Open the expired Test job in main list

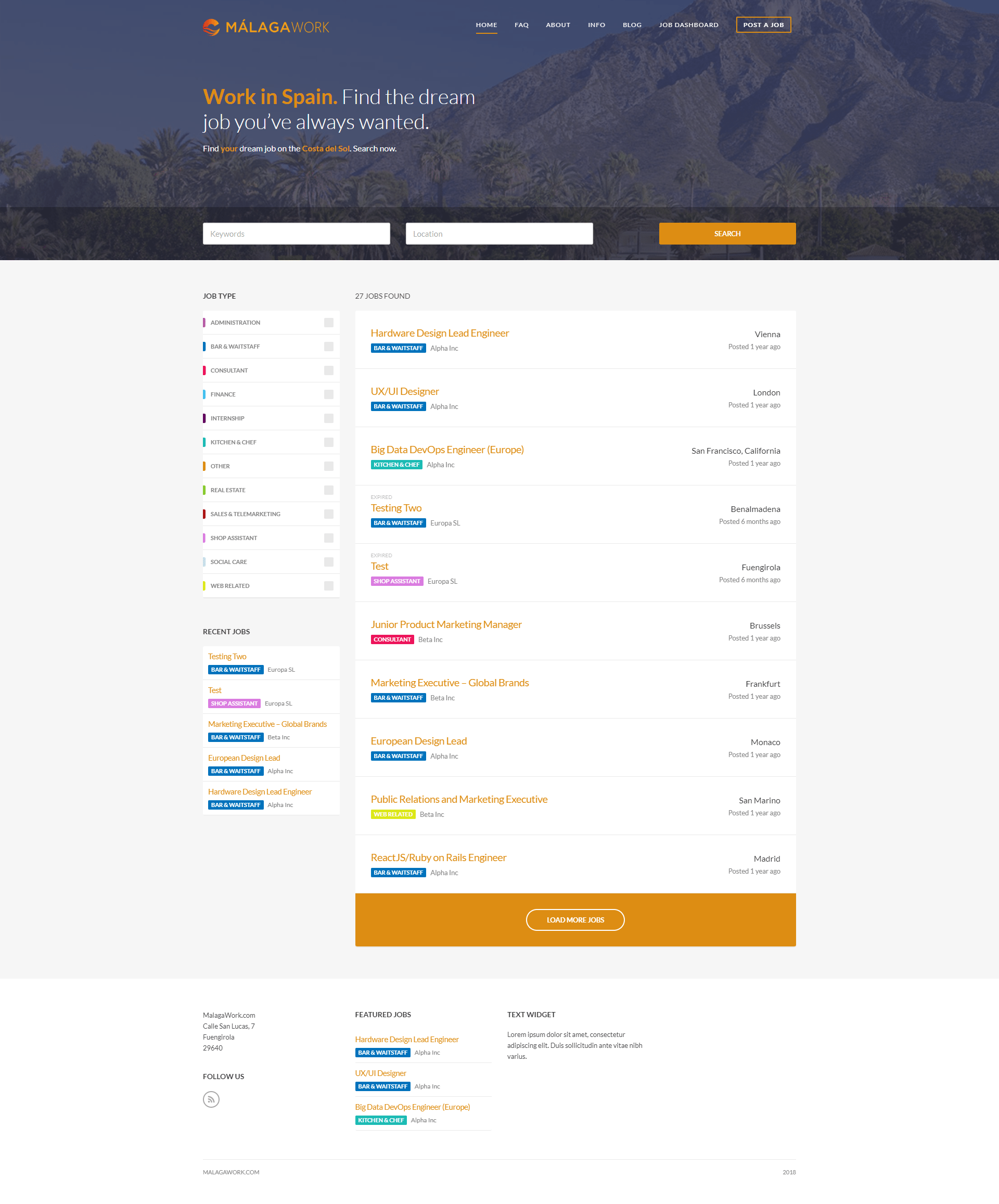tap(380, 567)
